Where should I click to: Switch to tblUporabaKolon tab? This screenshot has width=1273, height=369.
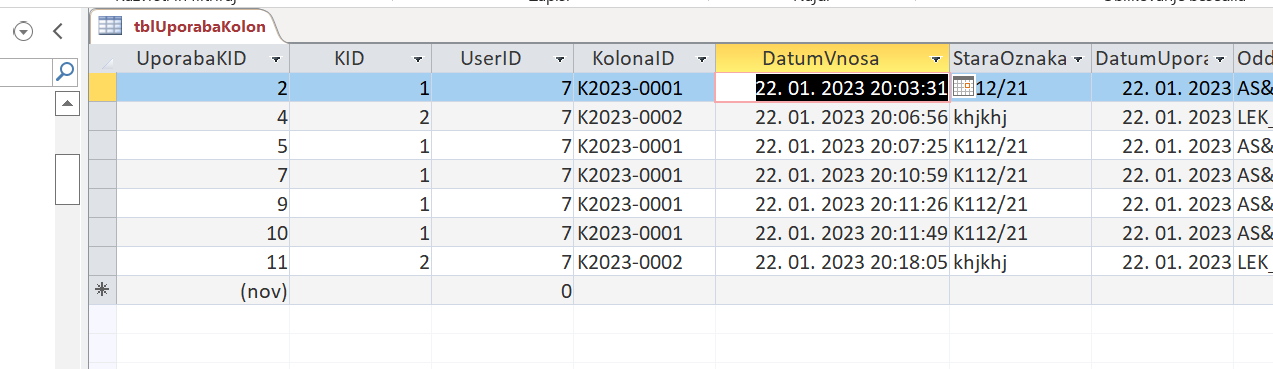(185, 27)
